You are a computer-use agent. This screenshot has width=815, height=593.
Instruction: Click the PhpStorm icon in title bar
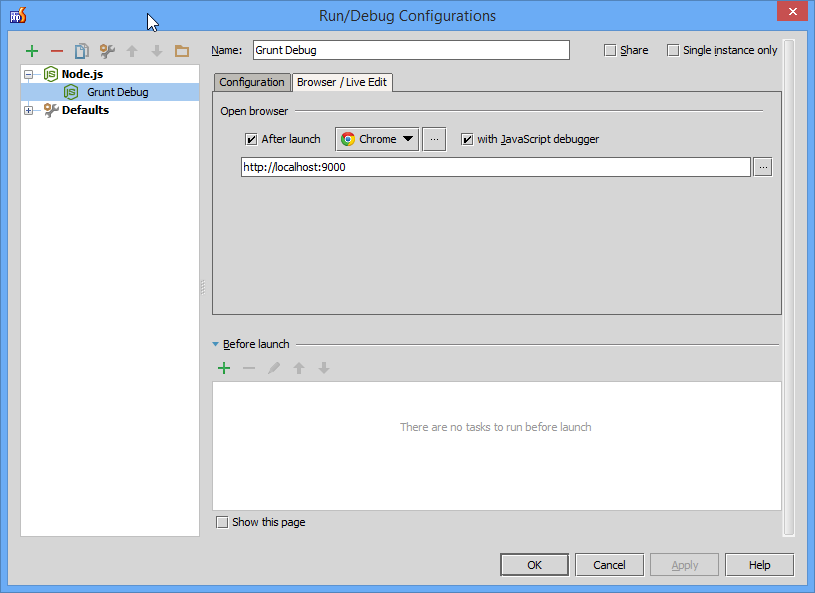coord(18,16)
